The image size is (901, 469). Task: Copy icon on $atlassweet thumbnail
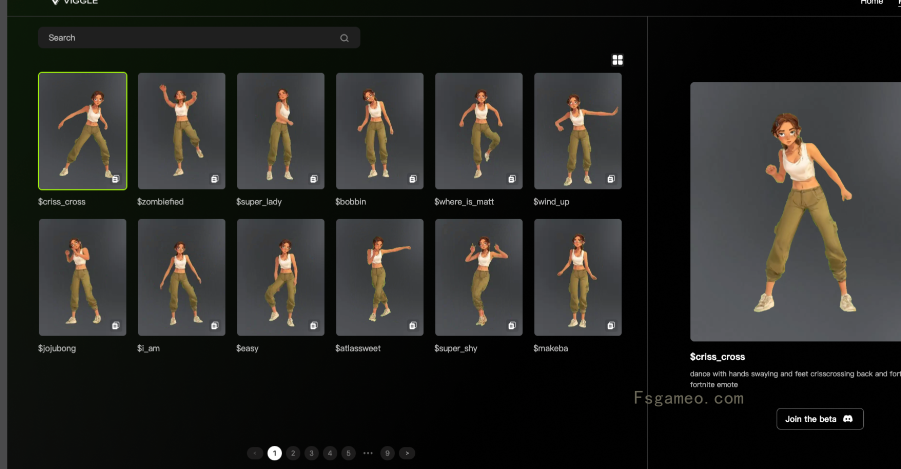pos(413,325)
